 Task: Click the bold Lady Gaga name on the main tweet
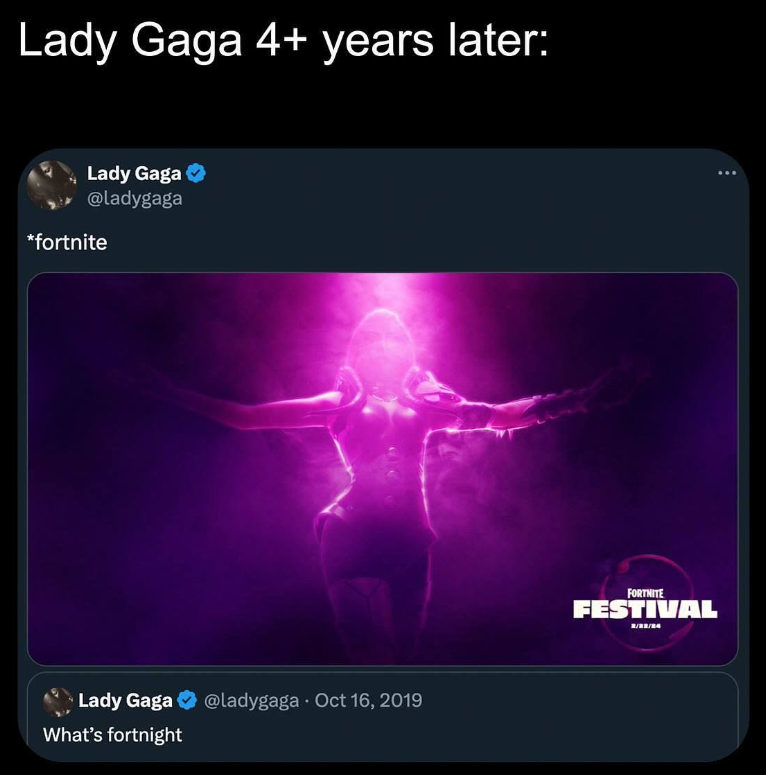134,174
